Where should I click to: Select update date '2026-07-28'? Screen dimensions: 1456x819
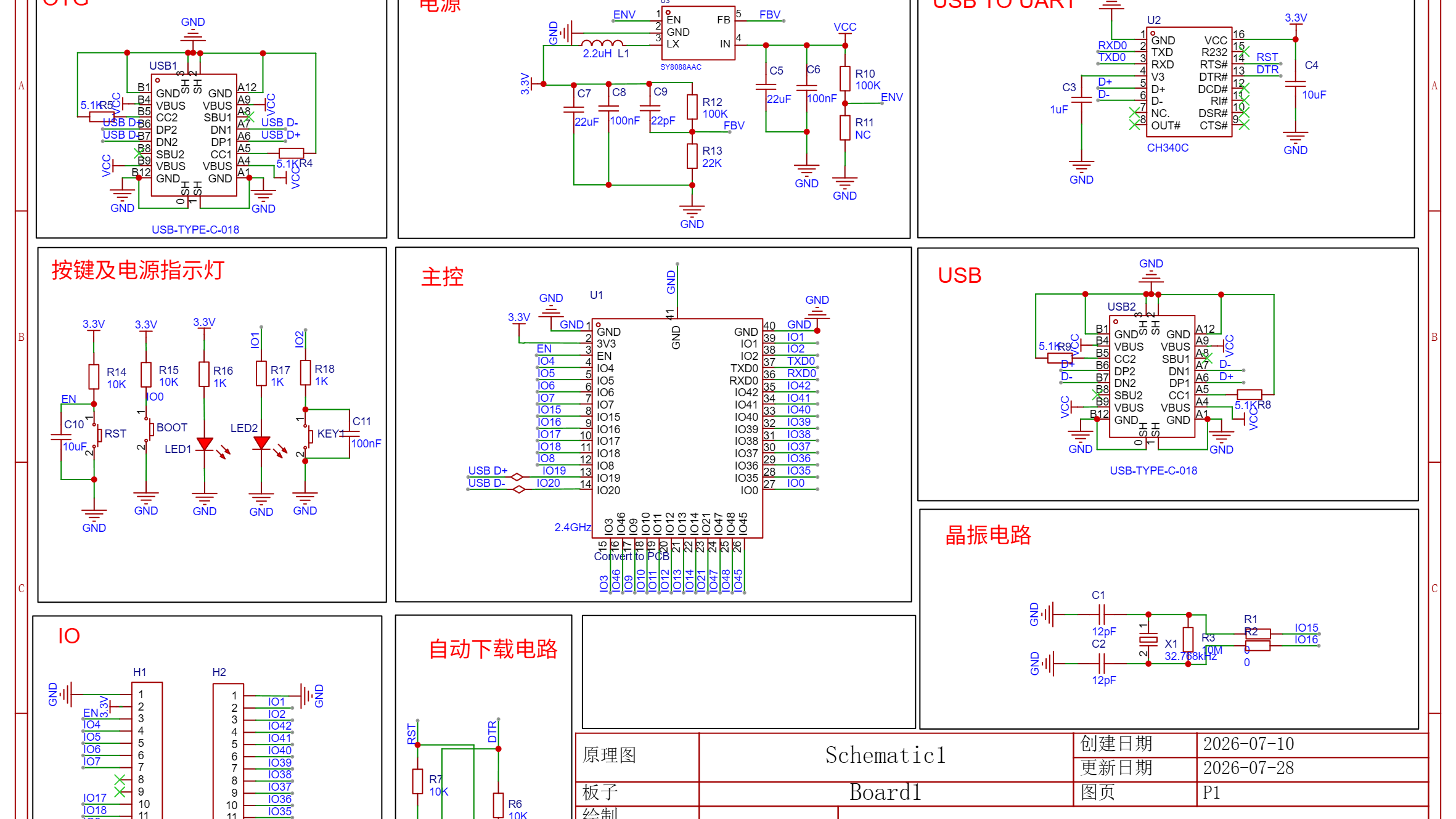point(1248,768)
